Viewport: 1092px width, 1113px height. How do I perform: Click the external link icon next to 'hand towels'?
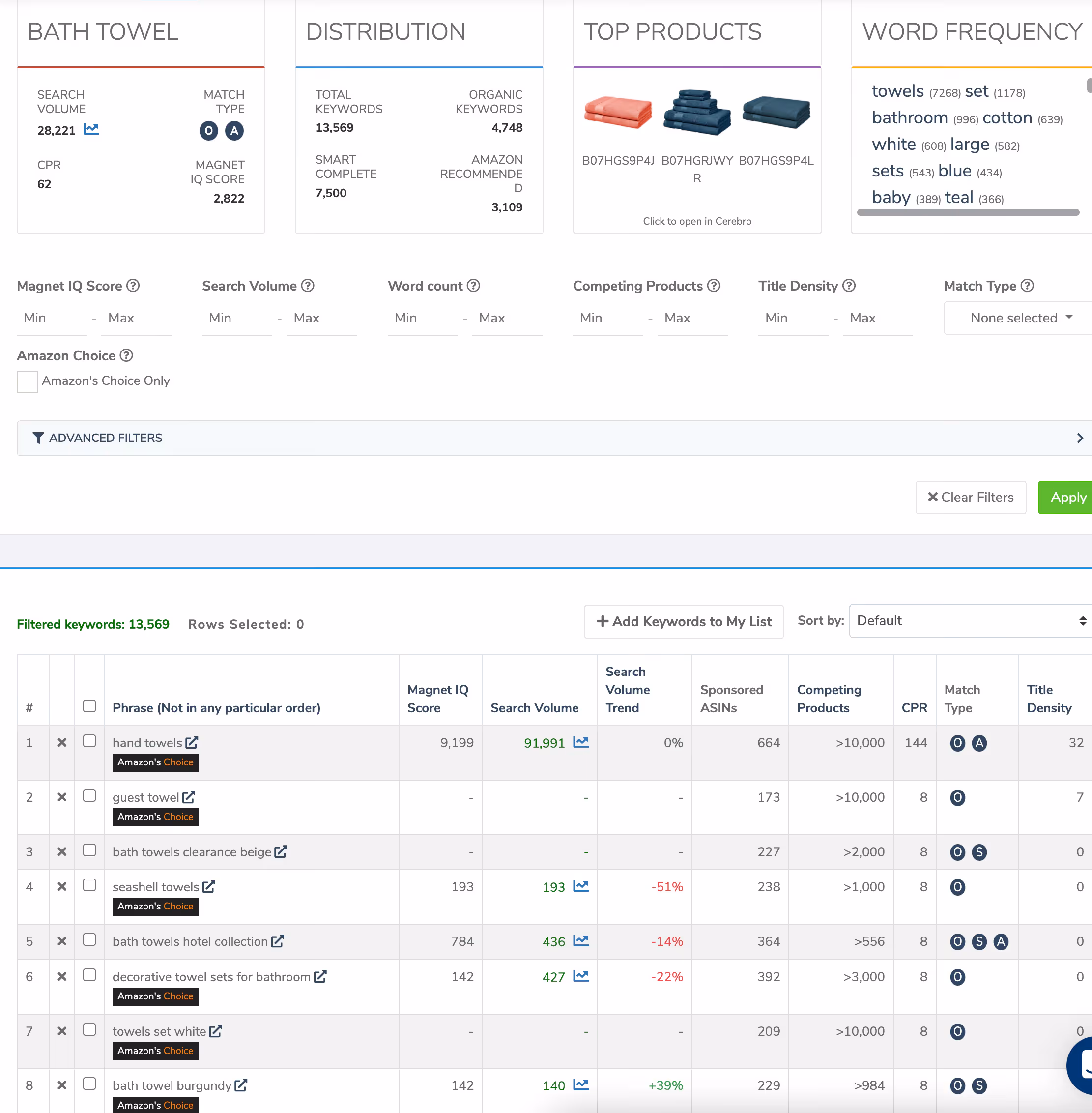[192, 742]
